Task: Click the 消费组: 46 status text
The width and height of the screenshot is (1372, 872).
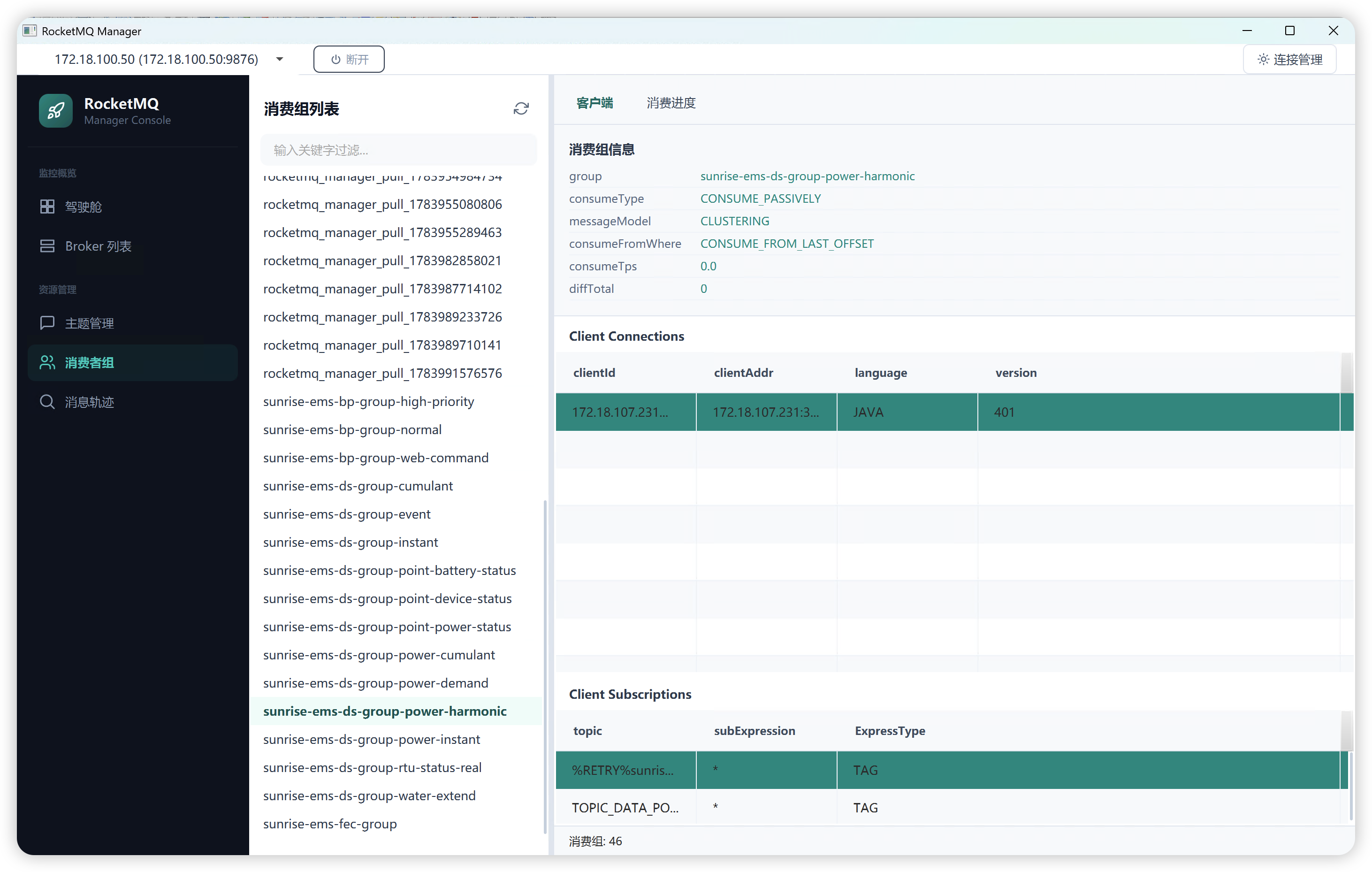Action: [x=595, y=841]
